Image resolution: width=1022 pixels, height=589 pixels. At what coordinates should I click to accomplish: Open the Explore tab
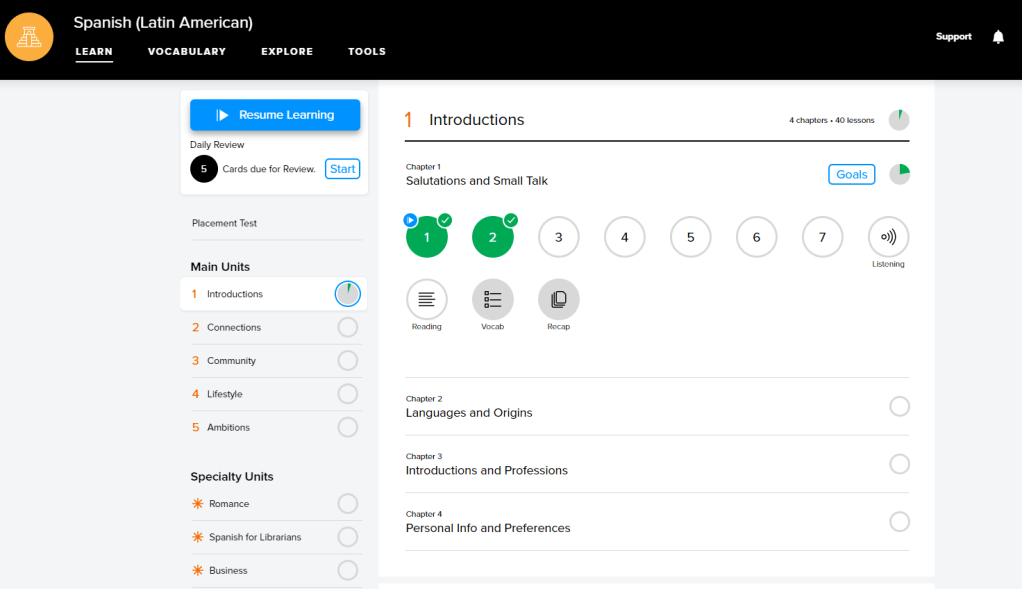pyautogui.click(x=287, y=52)
